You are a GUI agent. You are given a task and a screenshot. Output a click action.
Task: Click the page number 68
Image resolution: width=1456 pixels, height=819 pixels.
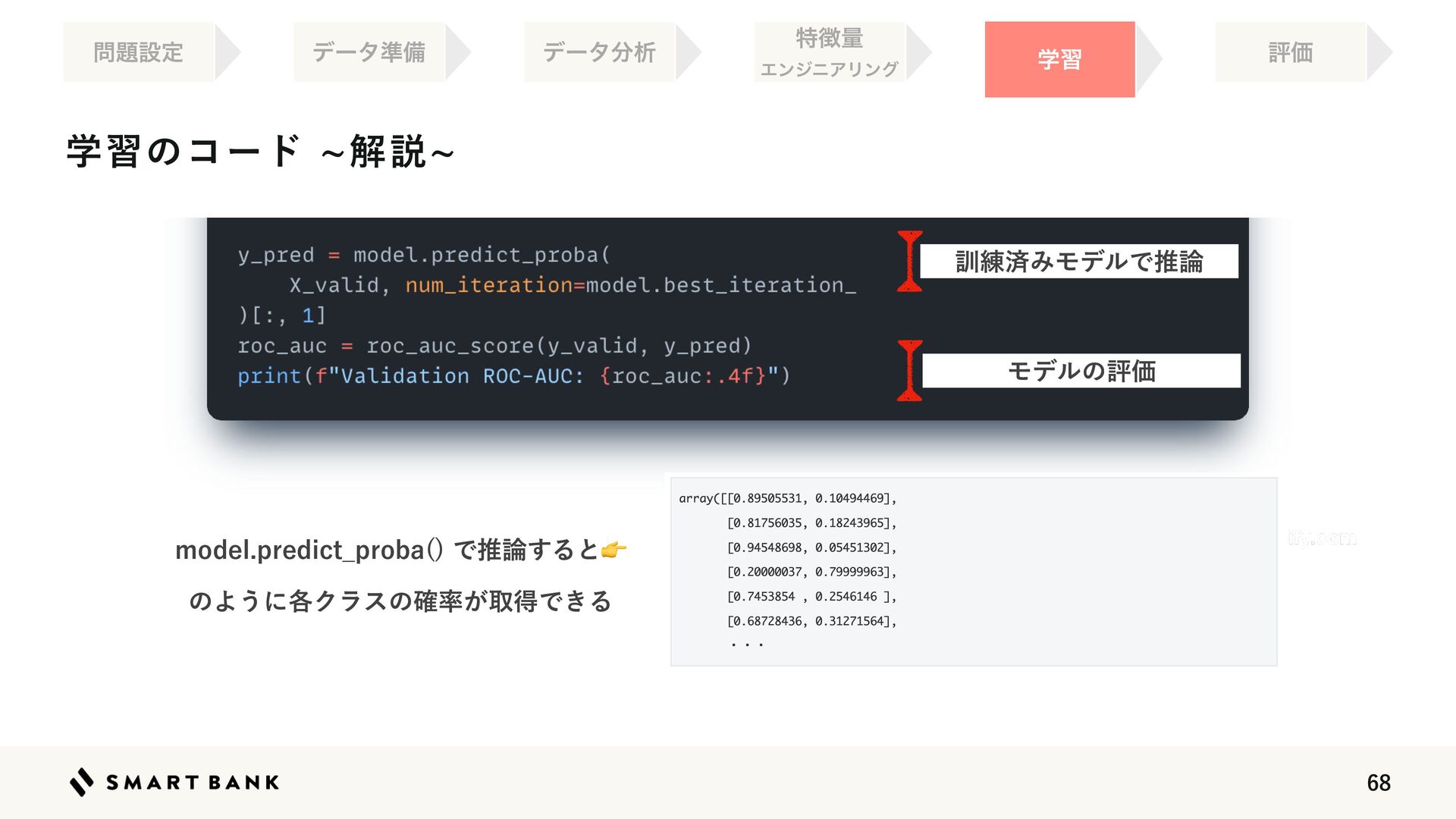pyautogui.click(x=1378, y=783)
